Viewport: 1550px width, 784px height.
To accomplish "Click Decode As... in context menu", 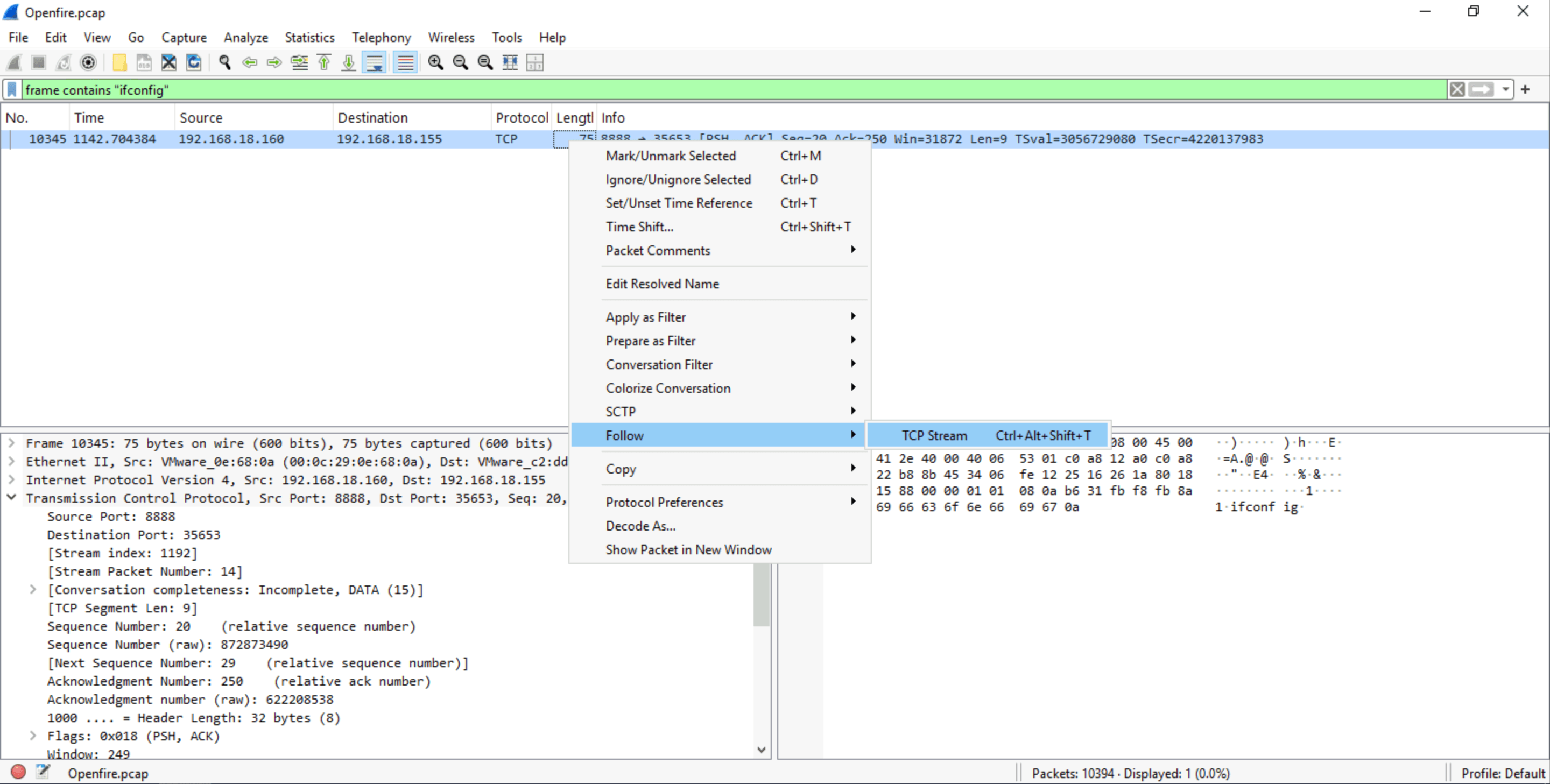I will pyautogui.click(x=720, y=526).
